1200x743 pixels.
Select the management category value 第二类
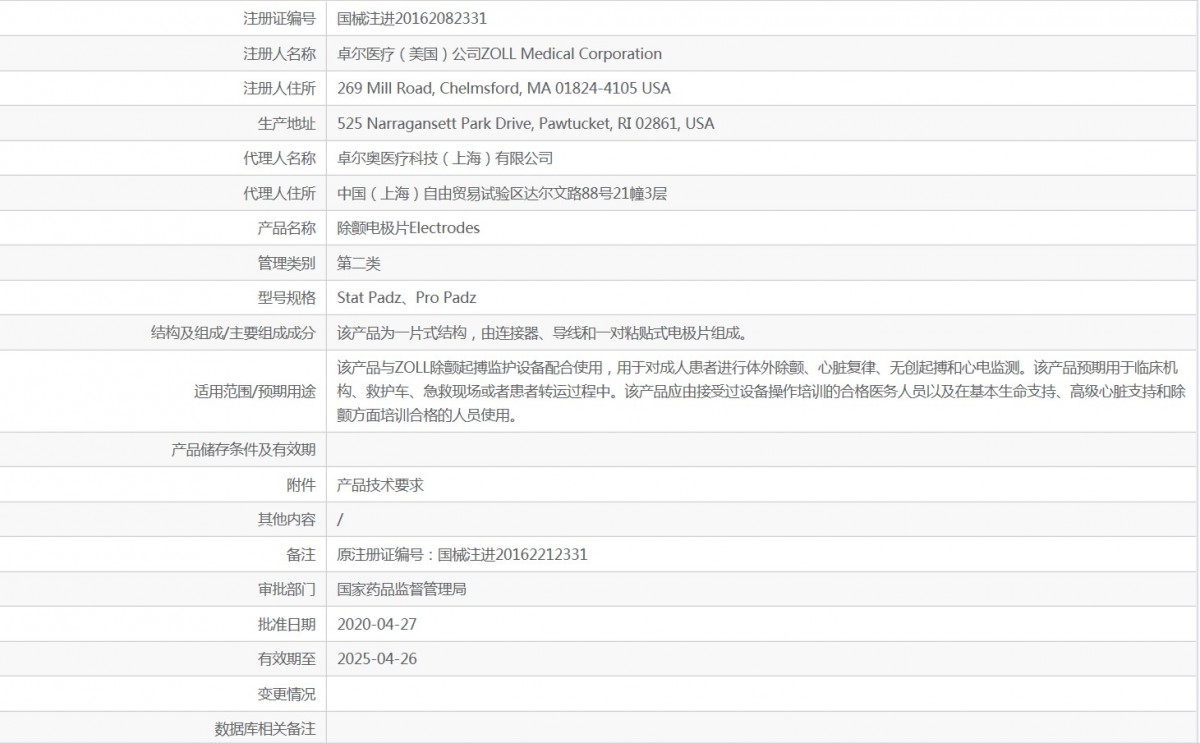tap(359, 263)
